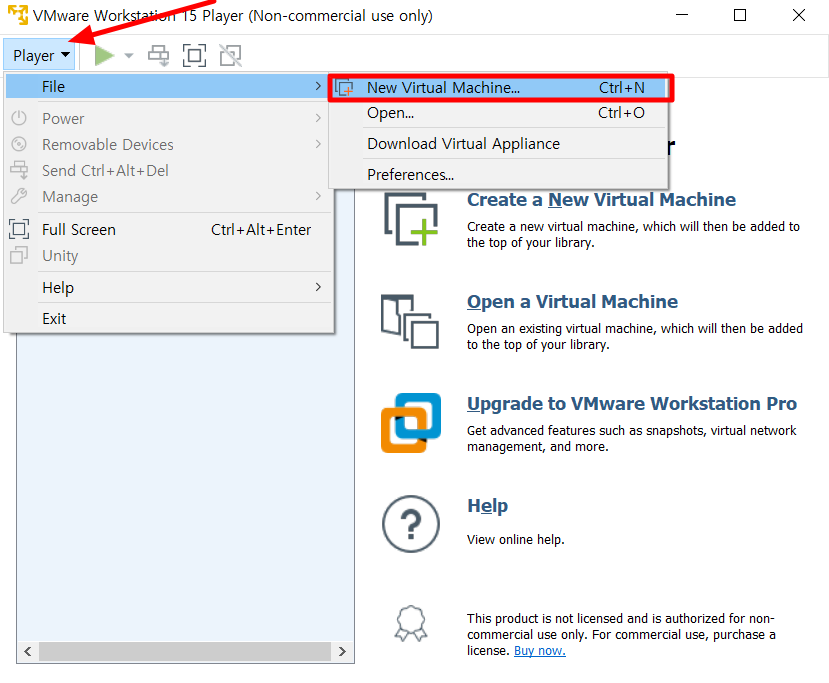
Task: Open the Power submenu item
Action: click(167, 118)
